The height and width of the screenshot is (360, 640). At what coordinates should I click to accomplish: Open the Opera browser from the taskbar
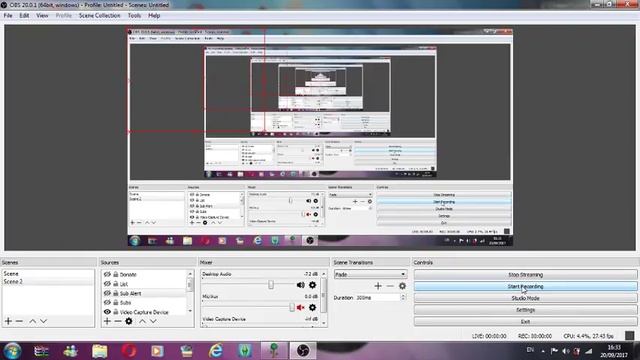click(x=129, y=351)
